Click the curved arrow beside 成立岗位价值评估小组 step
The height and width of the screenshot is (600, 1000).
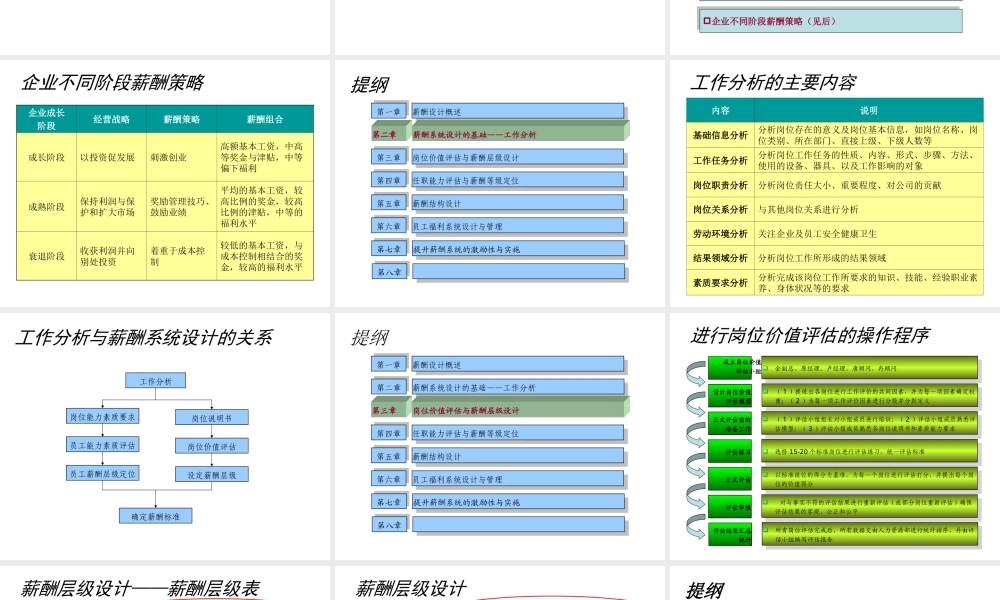click(695, 370)
